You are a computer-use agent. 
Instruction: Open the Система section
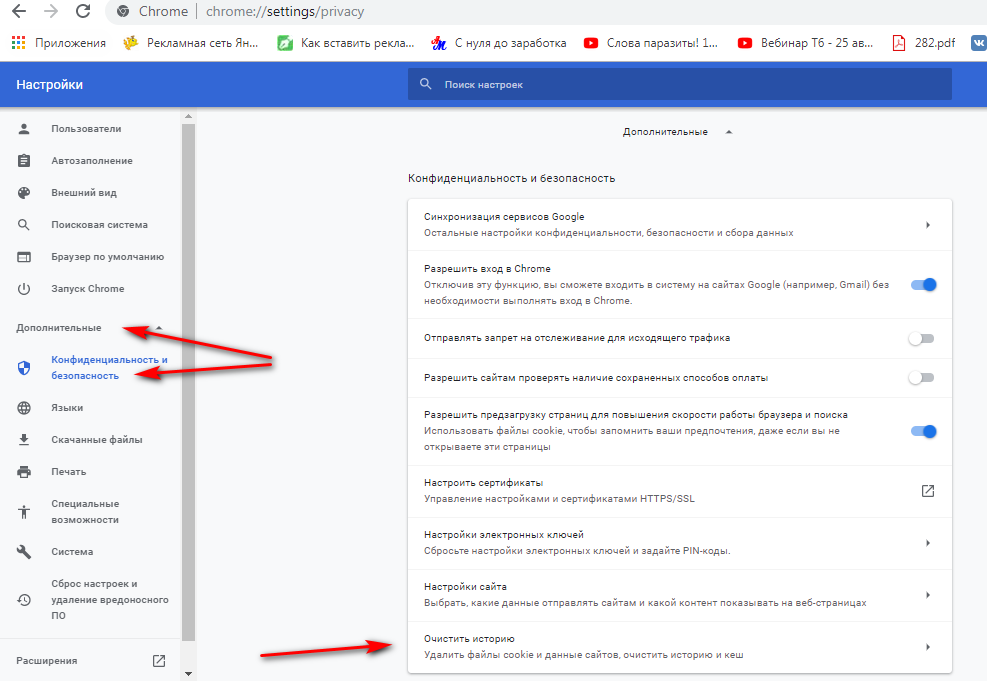(72, 551)
